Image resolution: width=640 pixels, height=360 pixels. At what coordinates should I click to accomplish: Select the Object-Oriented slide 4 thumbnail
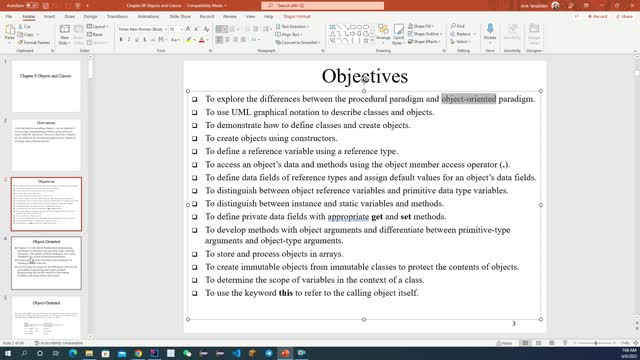click(x=46, y=263)
